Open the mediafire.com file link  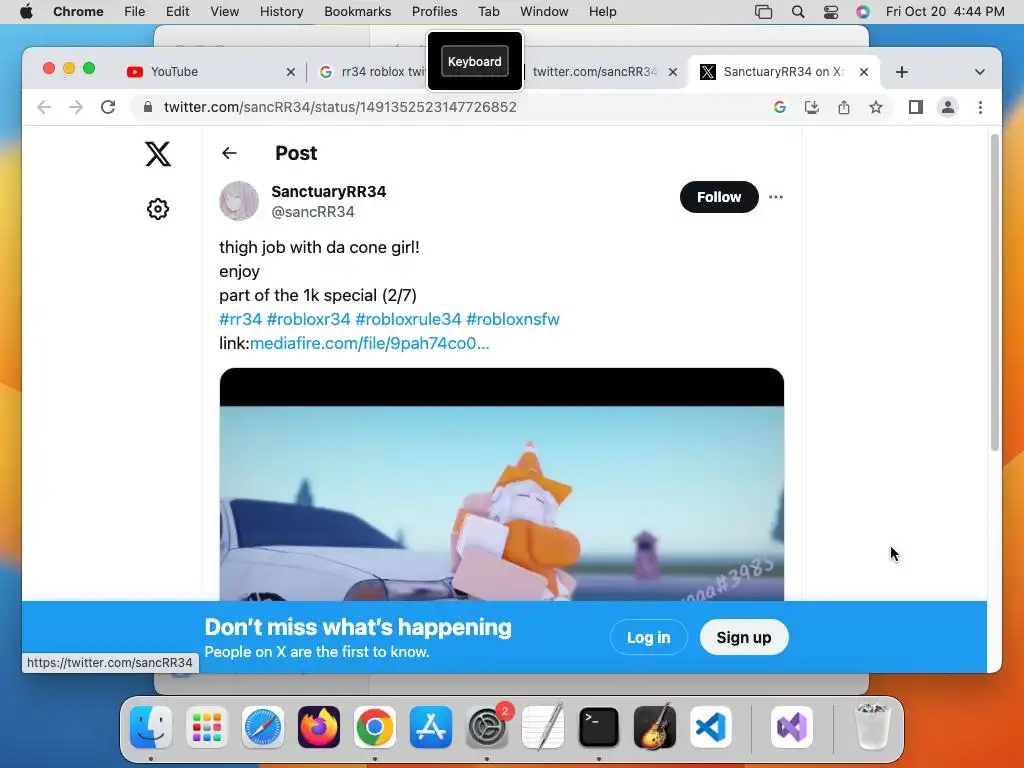(x=370, y=344)
